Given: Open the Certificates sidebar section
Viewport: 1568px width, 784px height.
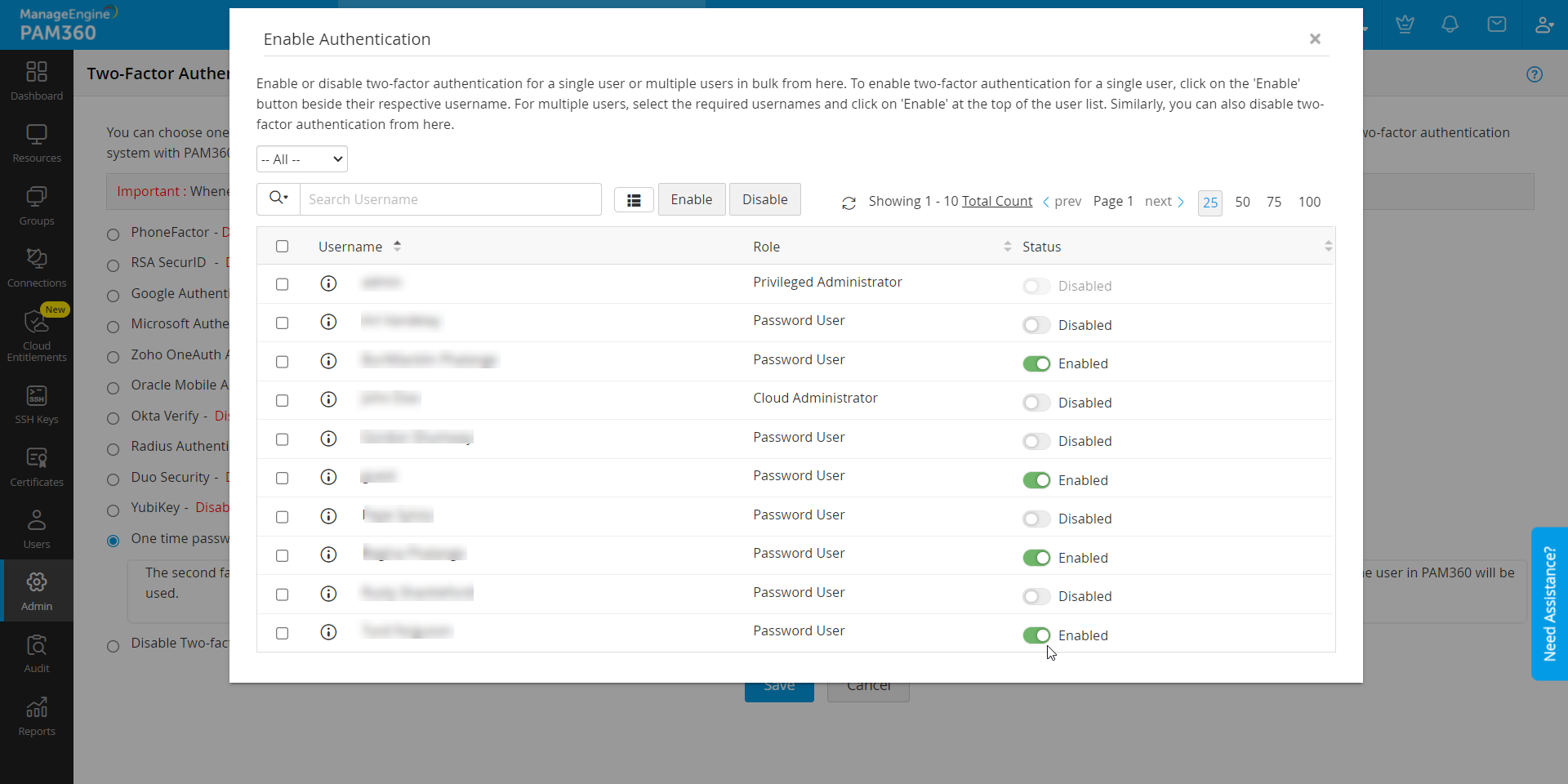Looking at the screenshot, I should pyautogui.click(x=37, y=467).
